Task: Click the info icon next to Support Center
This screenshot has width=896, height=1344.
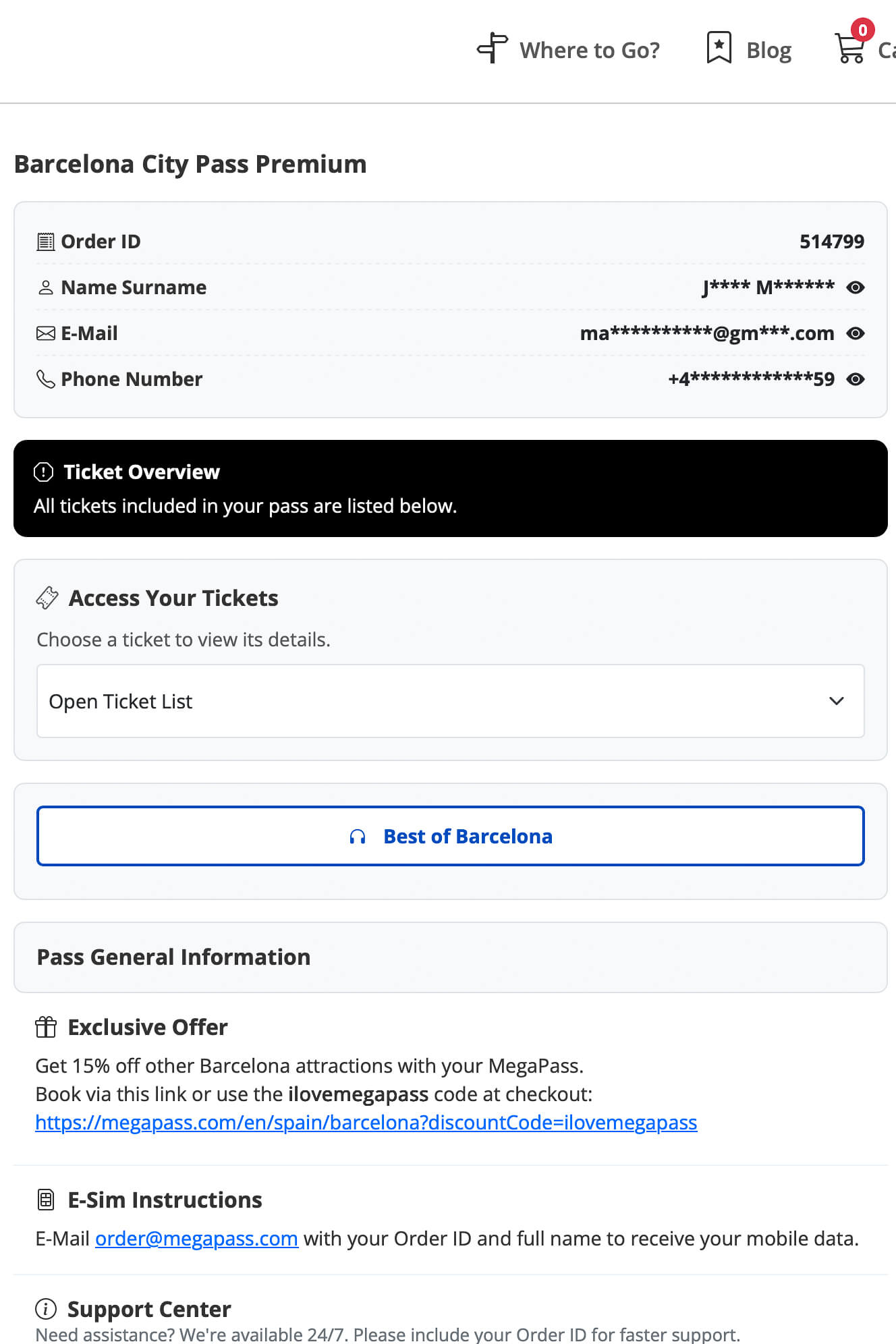Action: pos(45,1309)
